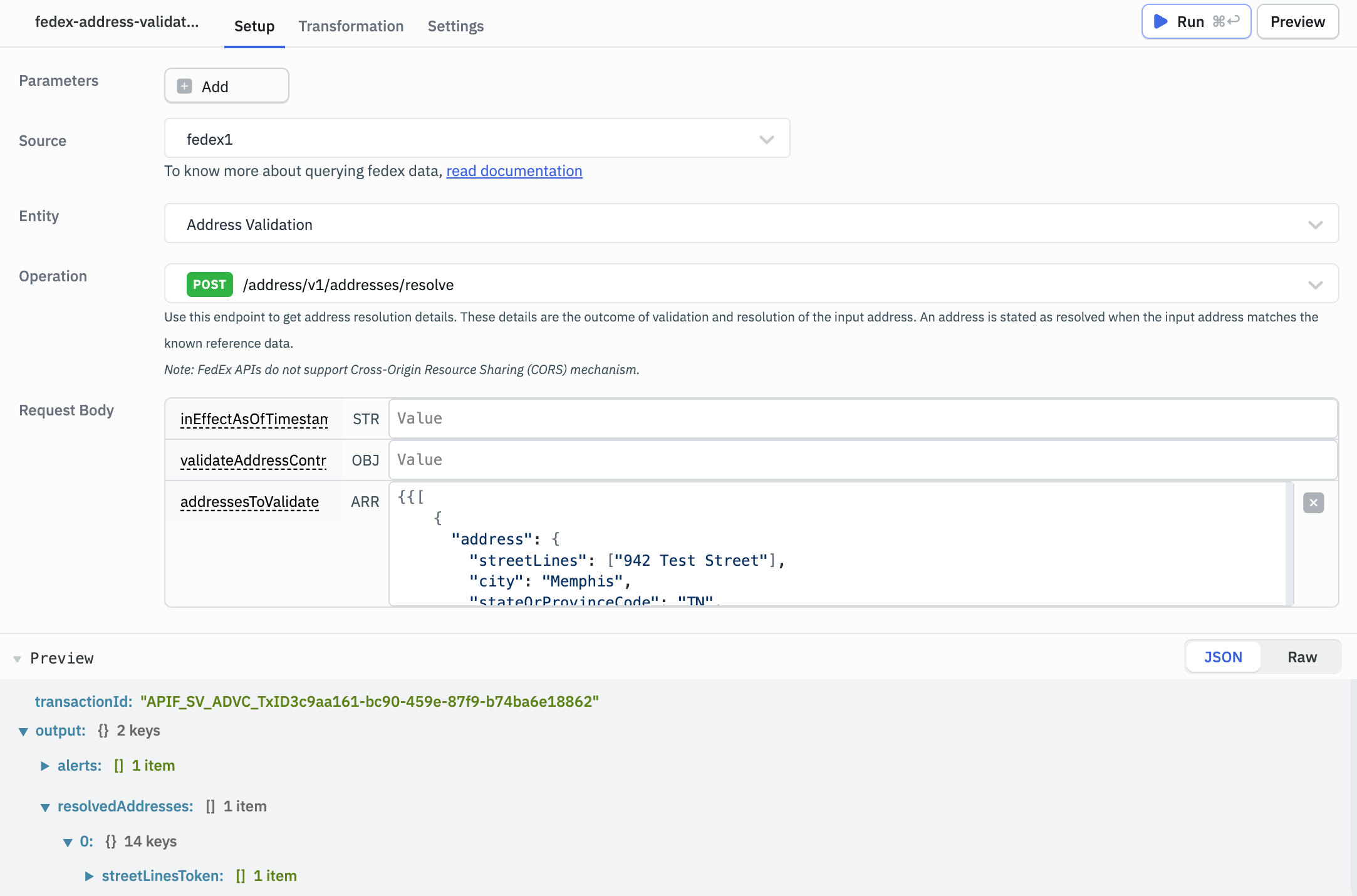Click the plus icon beside Add
The image size is (1357, 896).
coord(184,86)
